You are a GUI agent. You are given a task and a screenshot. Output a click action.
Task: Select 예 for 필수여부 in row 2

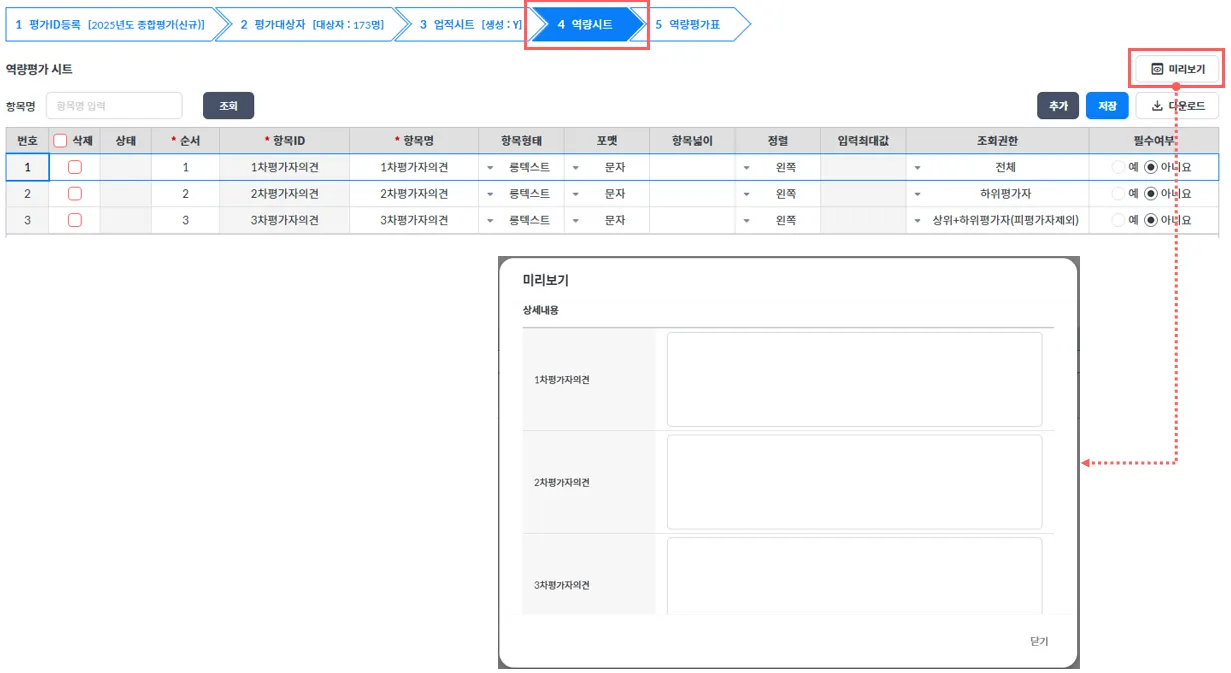point(1118,194)
